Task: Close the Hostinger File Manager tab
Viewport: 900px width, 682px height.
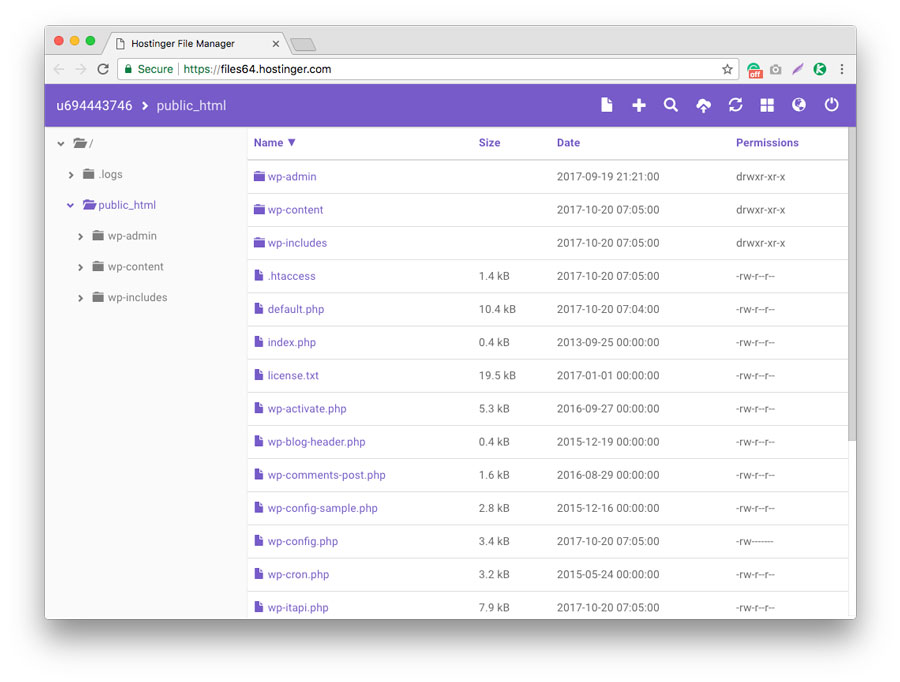Action: [x=276, y=44]
